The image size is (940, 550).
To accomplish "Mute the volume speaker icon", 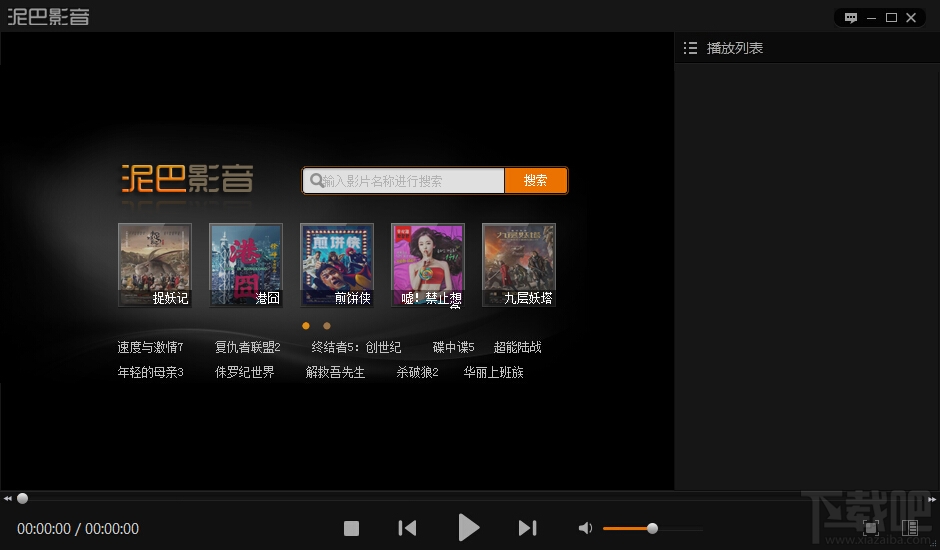I will pyautogui.click(x=585, y=528).
